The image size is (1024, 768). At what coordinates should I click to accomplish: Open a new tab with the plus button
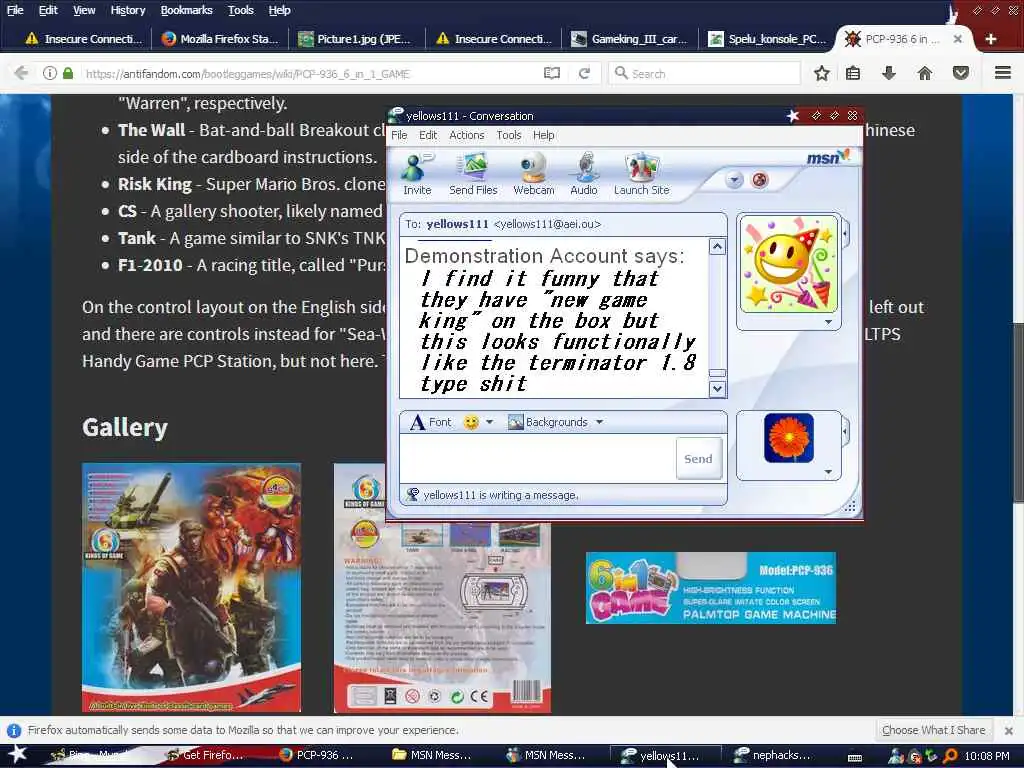pos(990,39)
